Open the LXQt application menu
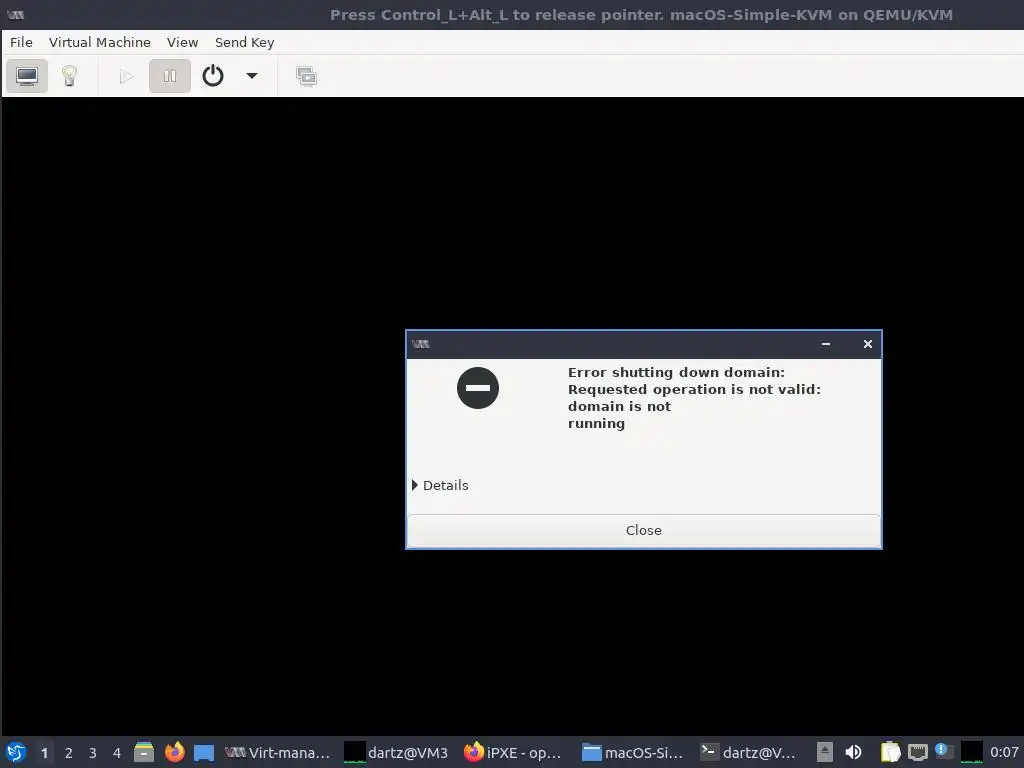1024x768 pixels. click(16, 752)
